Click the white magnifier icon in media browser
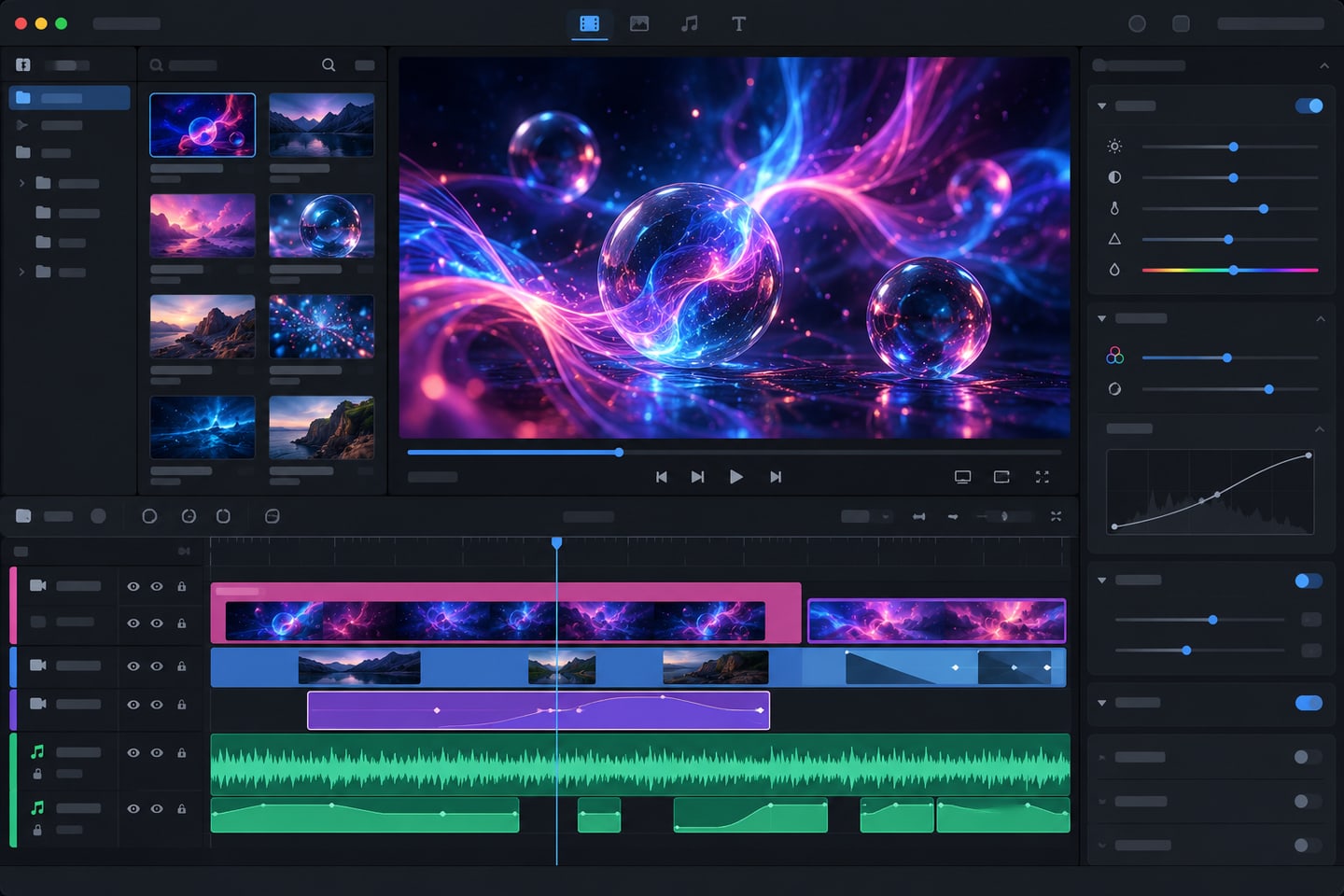Viewport: 1344px width, 896px height. coord(329,65)
